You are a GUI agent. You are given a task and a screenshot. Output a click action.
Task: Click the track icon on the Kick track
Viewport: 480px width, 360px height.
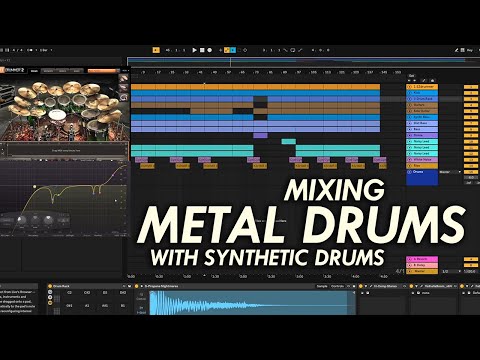[x=409, y=93]
